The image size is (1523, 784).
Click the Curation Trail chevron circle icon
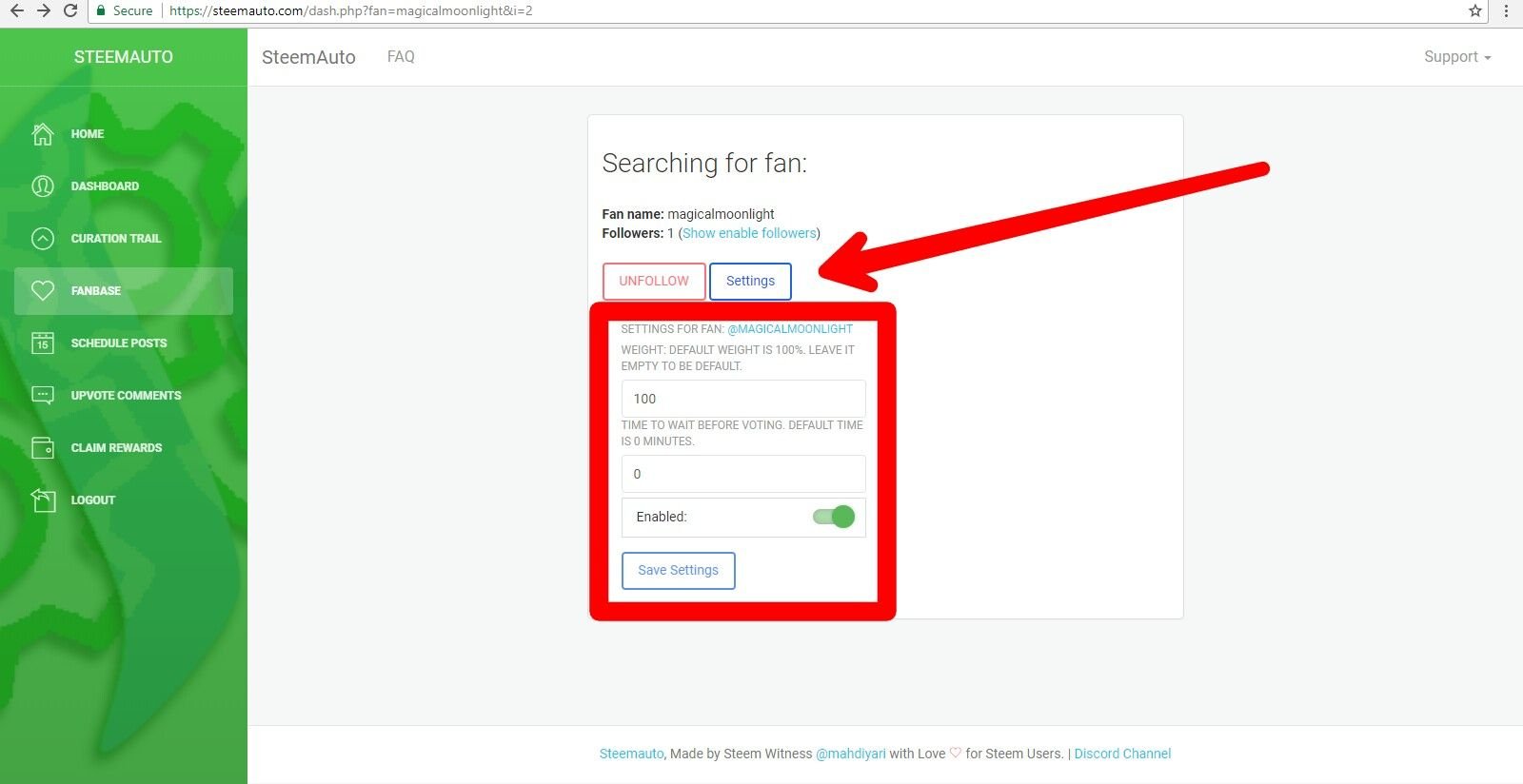[x=43, y=239]
